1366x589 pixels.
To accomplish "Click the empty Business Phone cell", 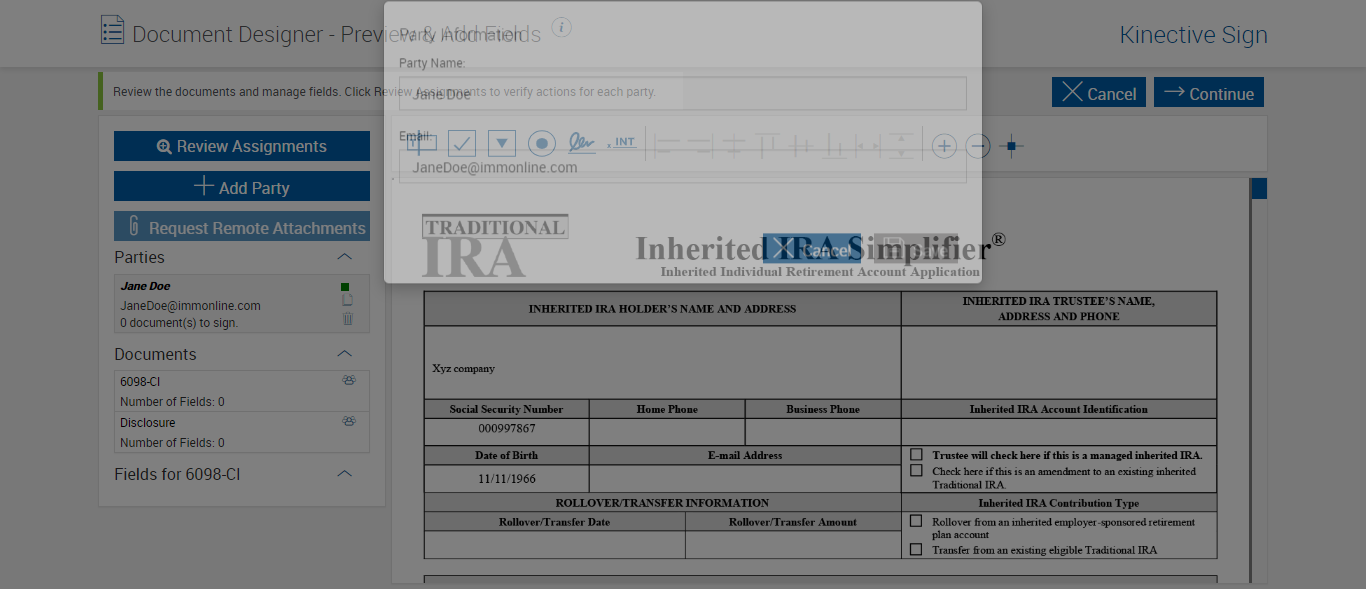I will [x=823, y=431].
